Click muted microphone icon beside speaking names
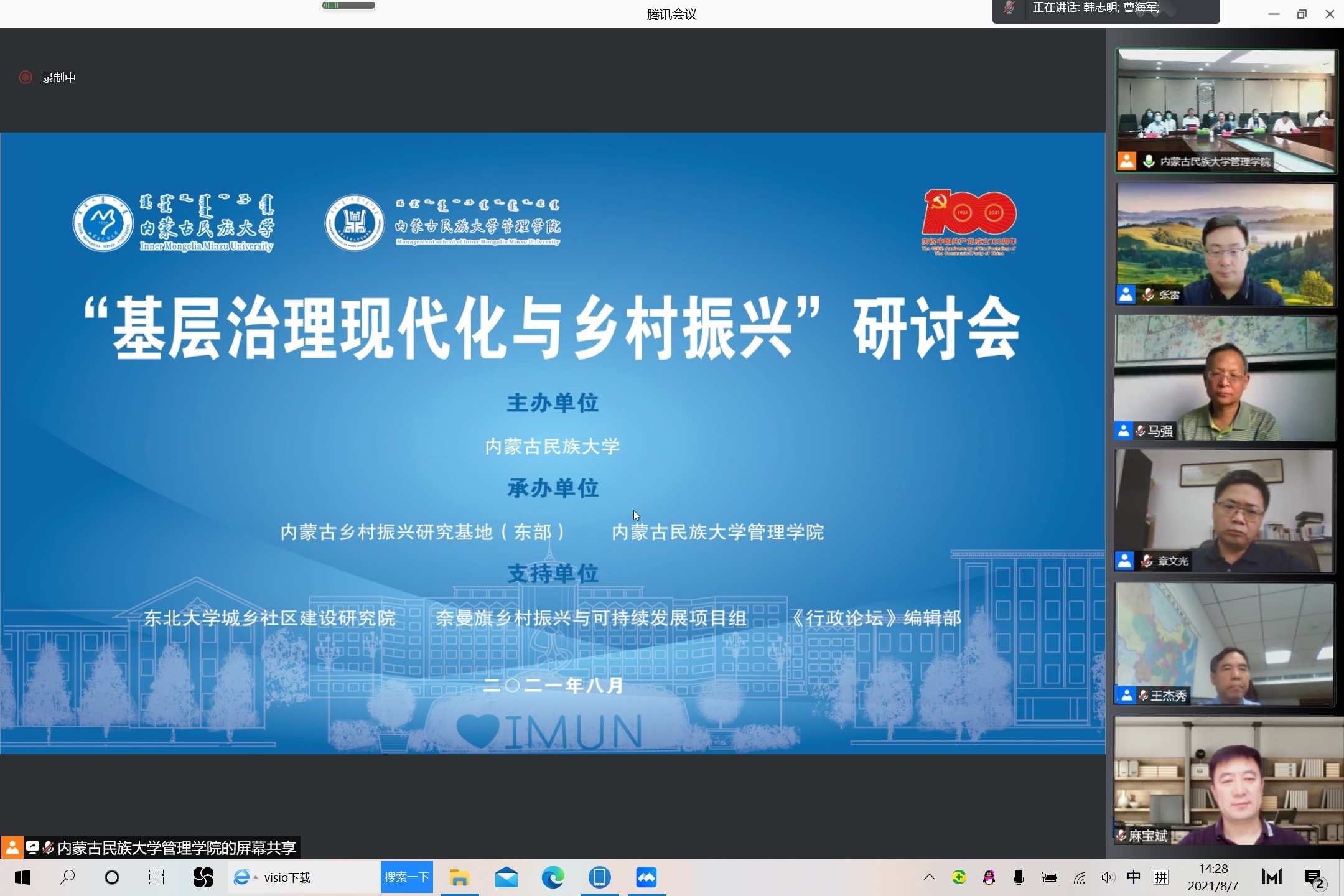The height and width of the screenshot is (896, 1344). (x=1009, y=9)
